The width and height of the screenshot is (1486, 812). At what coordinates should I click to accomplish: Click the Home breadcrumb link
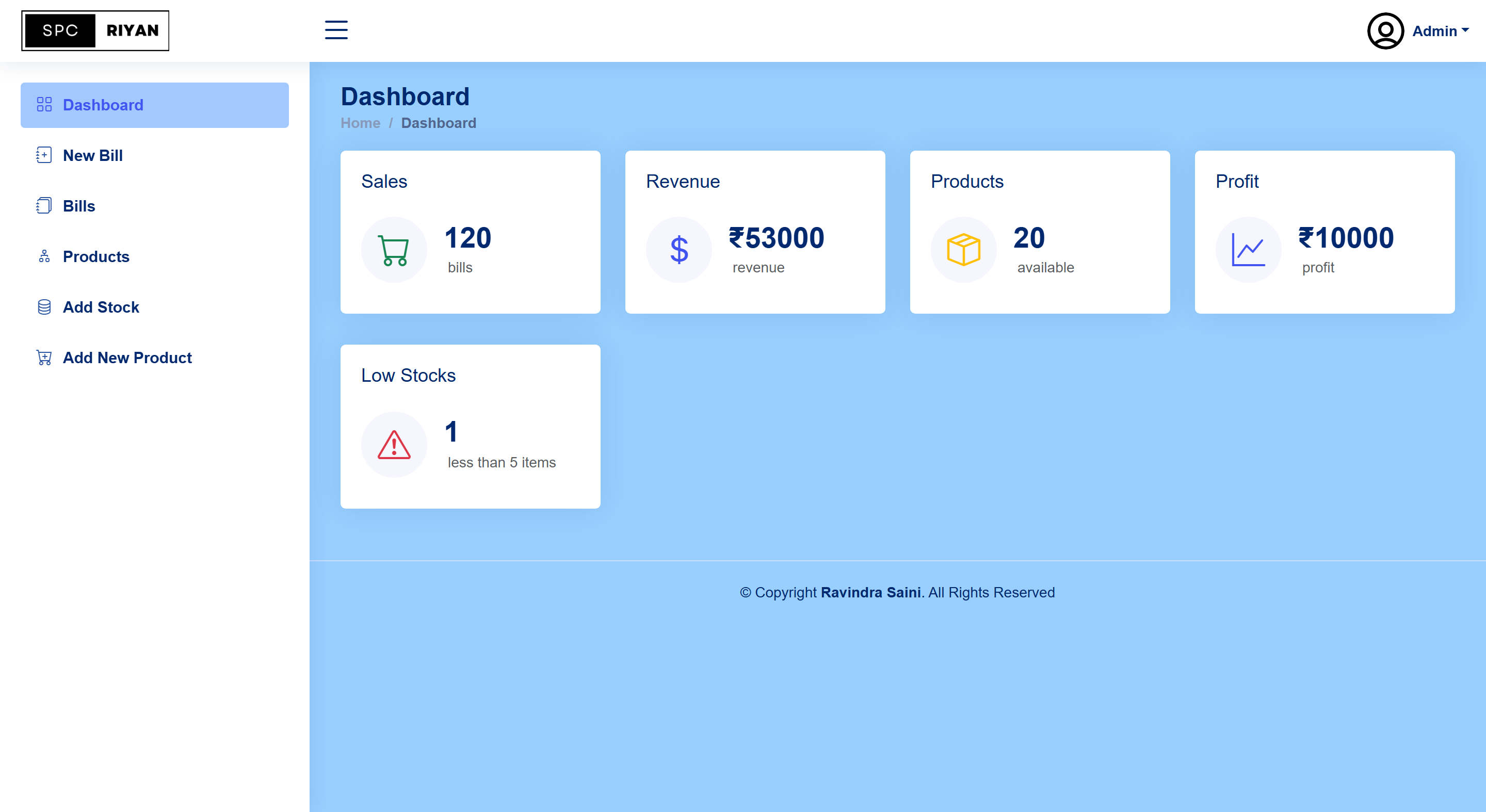pos(360,123)
